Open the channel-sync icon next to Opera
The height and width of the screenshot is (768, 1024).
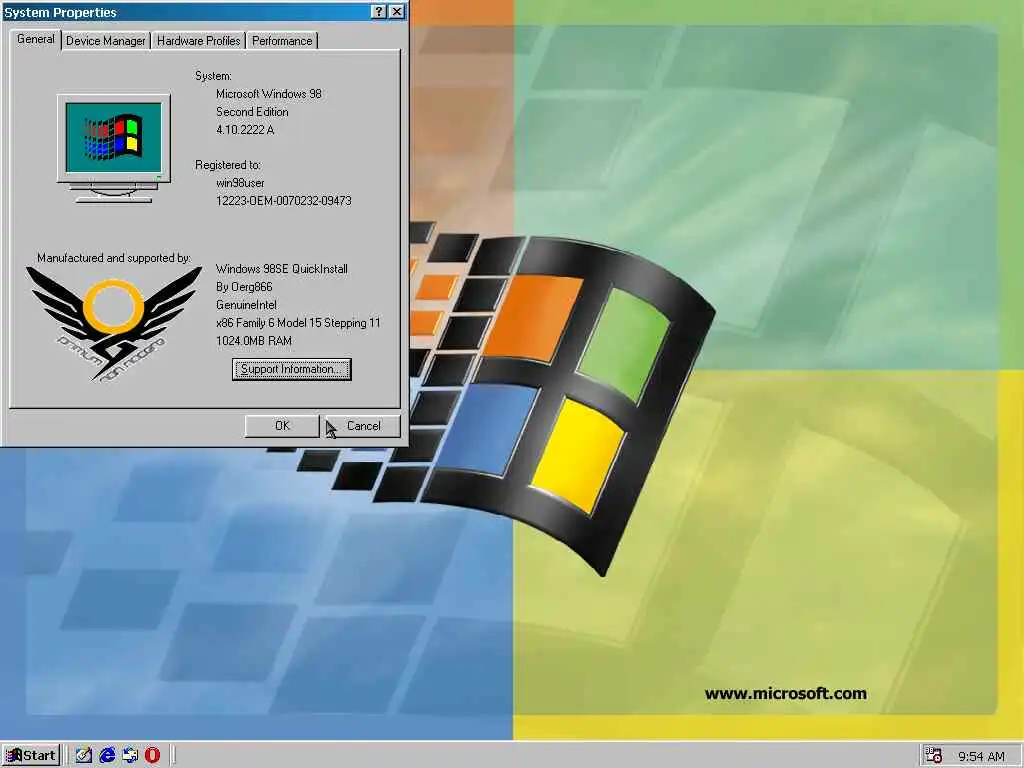[130, 755]
